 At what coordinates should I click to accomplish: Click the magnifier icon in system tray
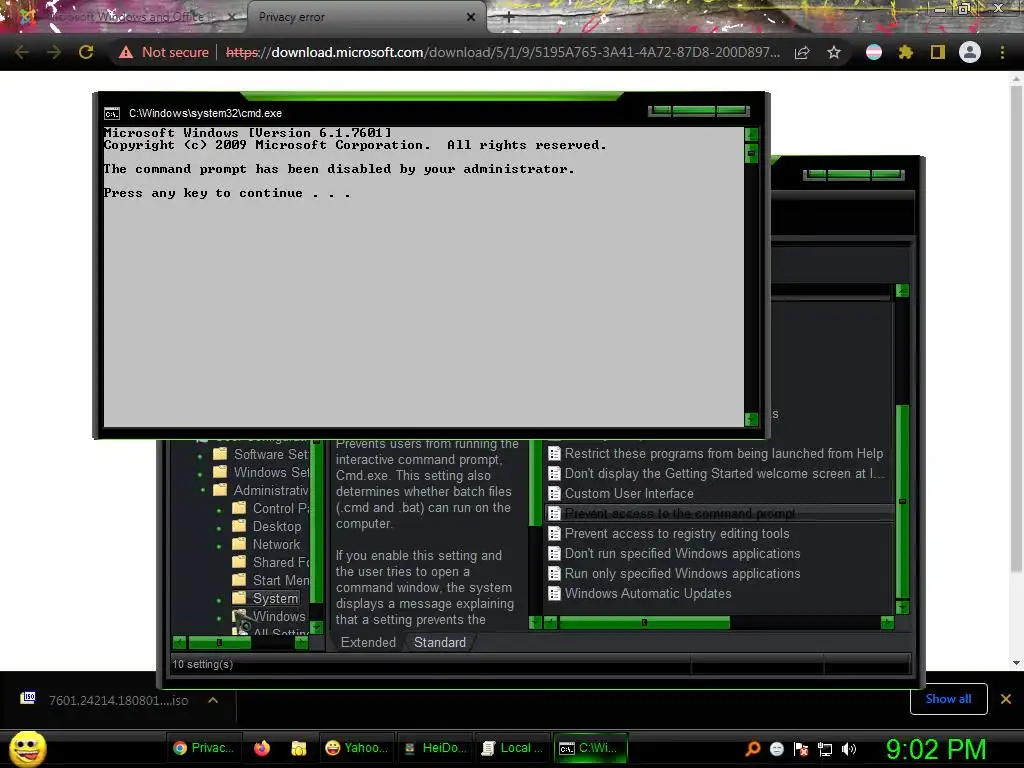pyautogui.click(x=753, y=749)
